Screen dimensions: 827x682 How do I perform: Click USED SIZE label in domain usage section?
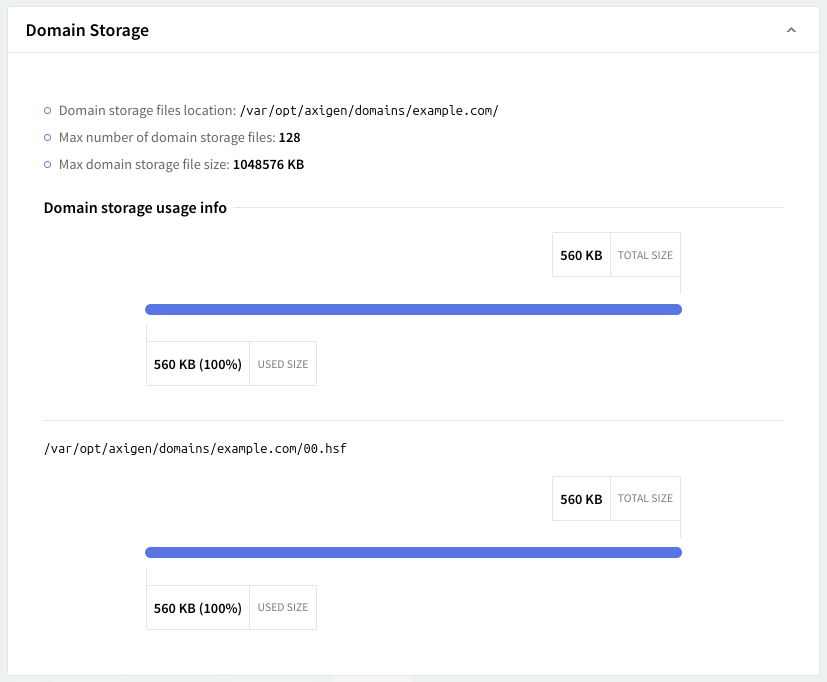point(283,364)
